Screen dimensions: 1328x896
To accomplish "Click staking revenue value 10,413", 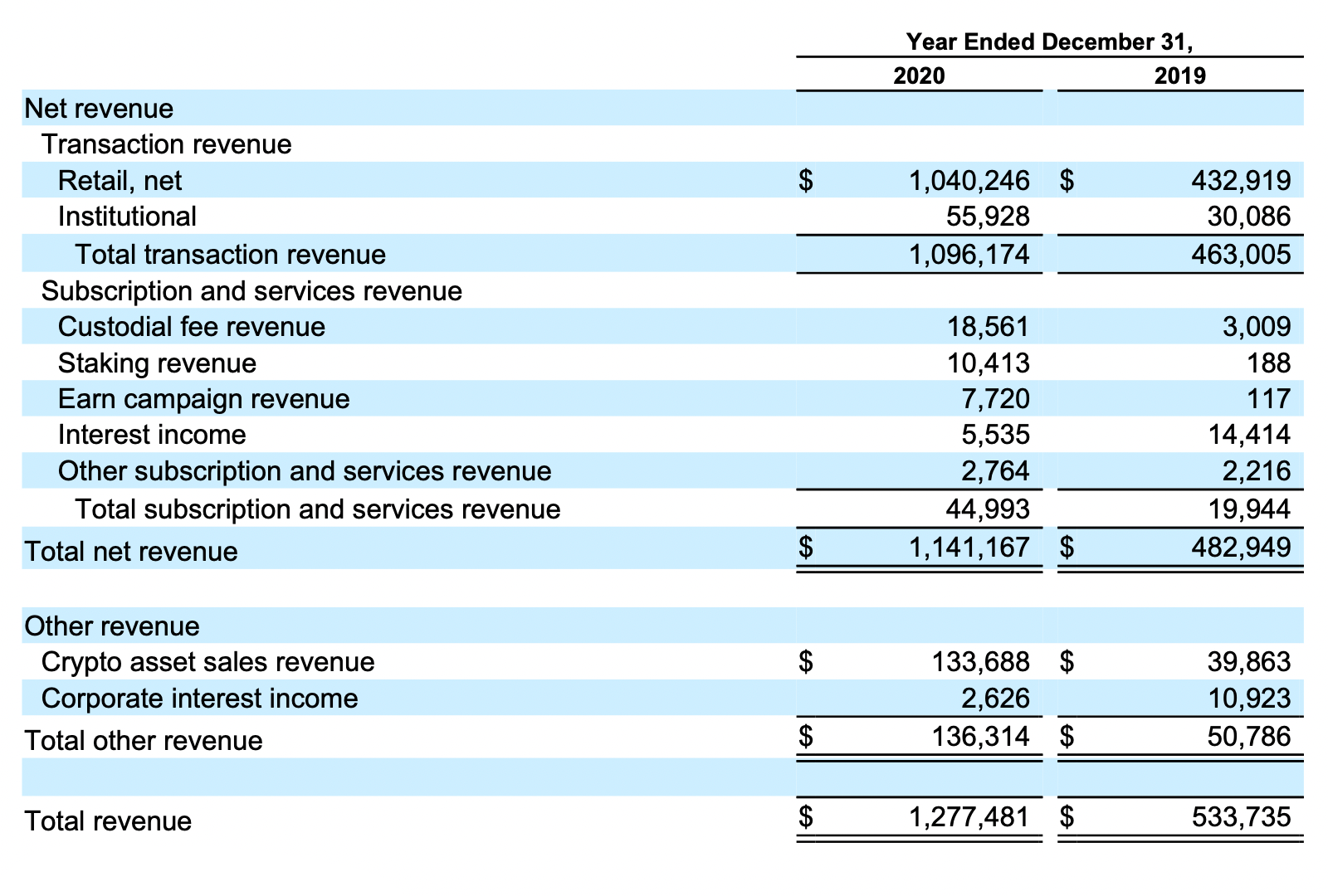I will tap(988, 363).
